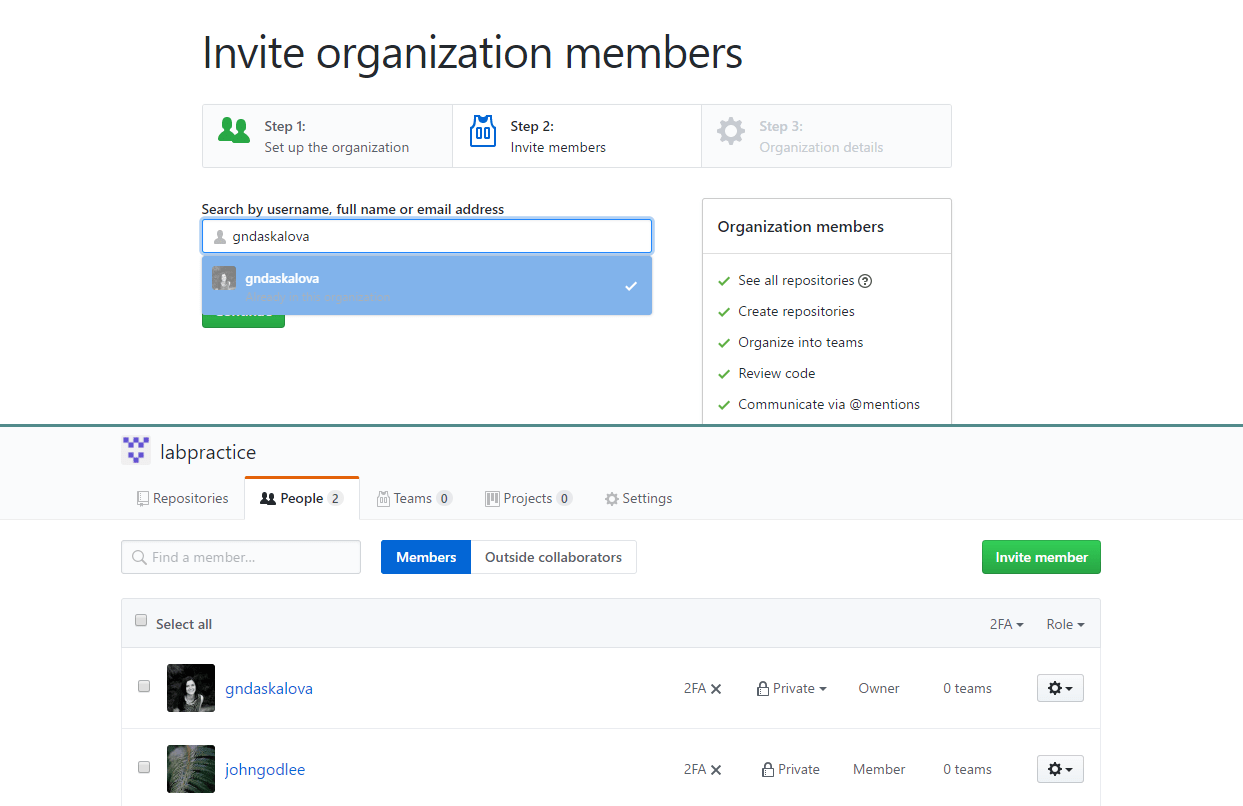Click the 2FA cross icon on johngodlee's row
This screenshot has width=1243, height=806.
pyautogui.click(x=716, y=769)
